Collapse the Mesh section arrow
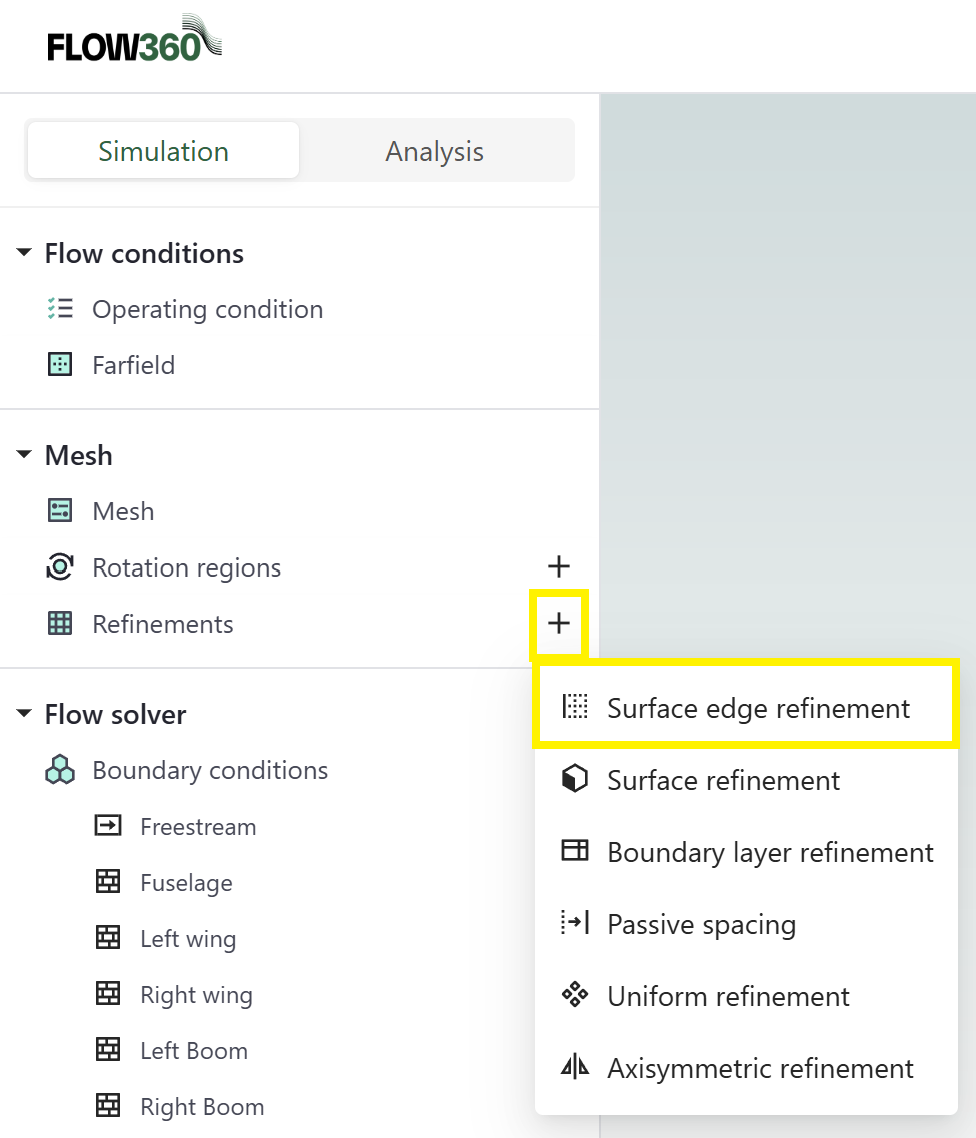The image size is (976, 1138). pyautogui.click(x=24, y=455)
